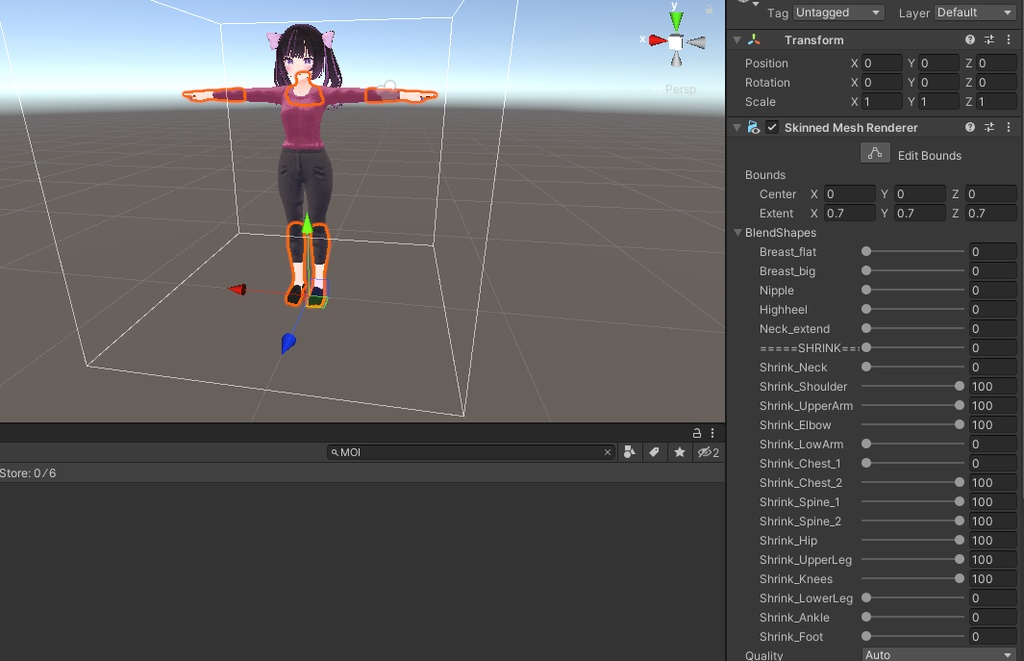The image size is (1024, 661).
Task: Open Skinned Mesh Renderer help reference
Action: [x=970, y=127]
